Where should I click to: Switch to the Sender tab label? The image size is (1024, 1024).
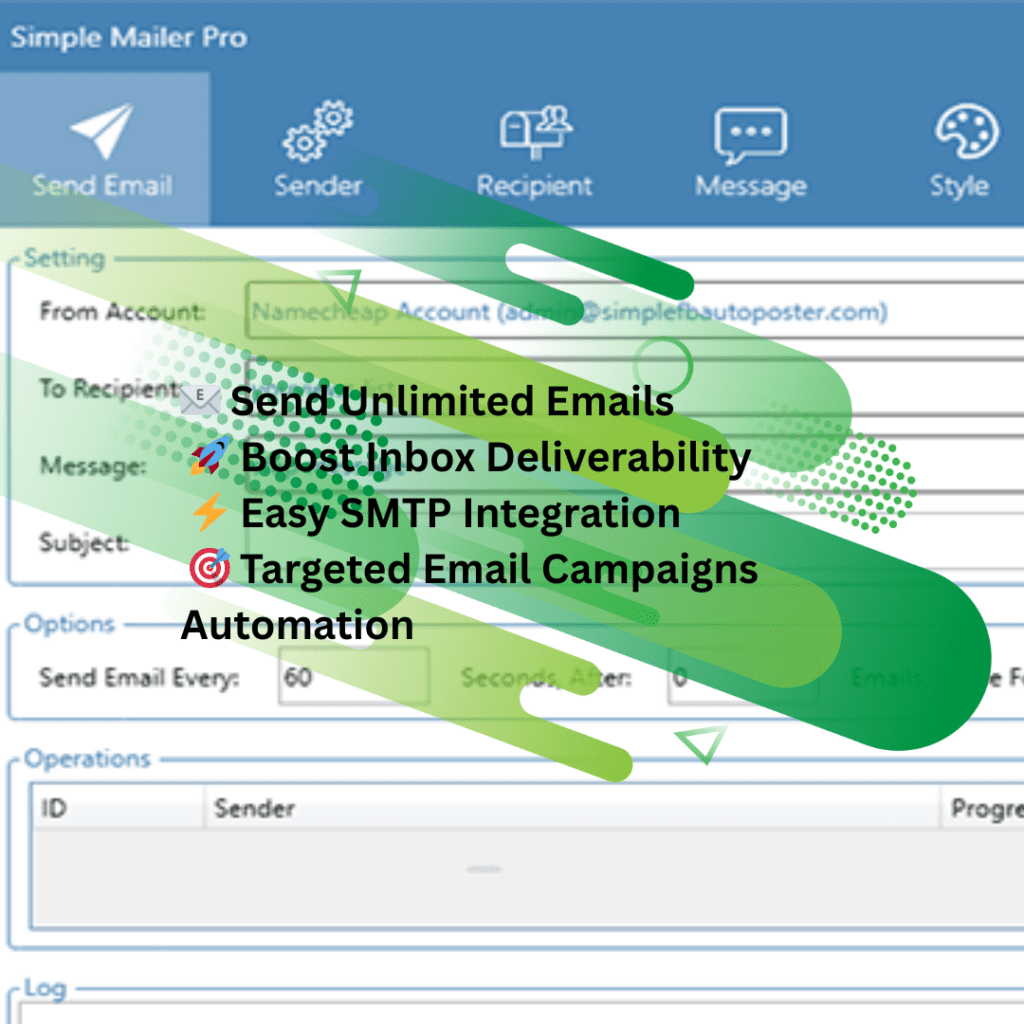[x=318, y=187]
